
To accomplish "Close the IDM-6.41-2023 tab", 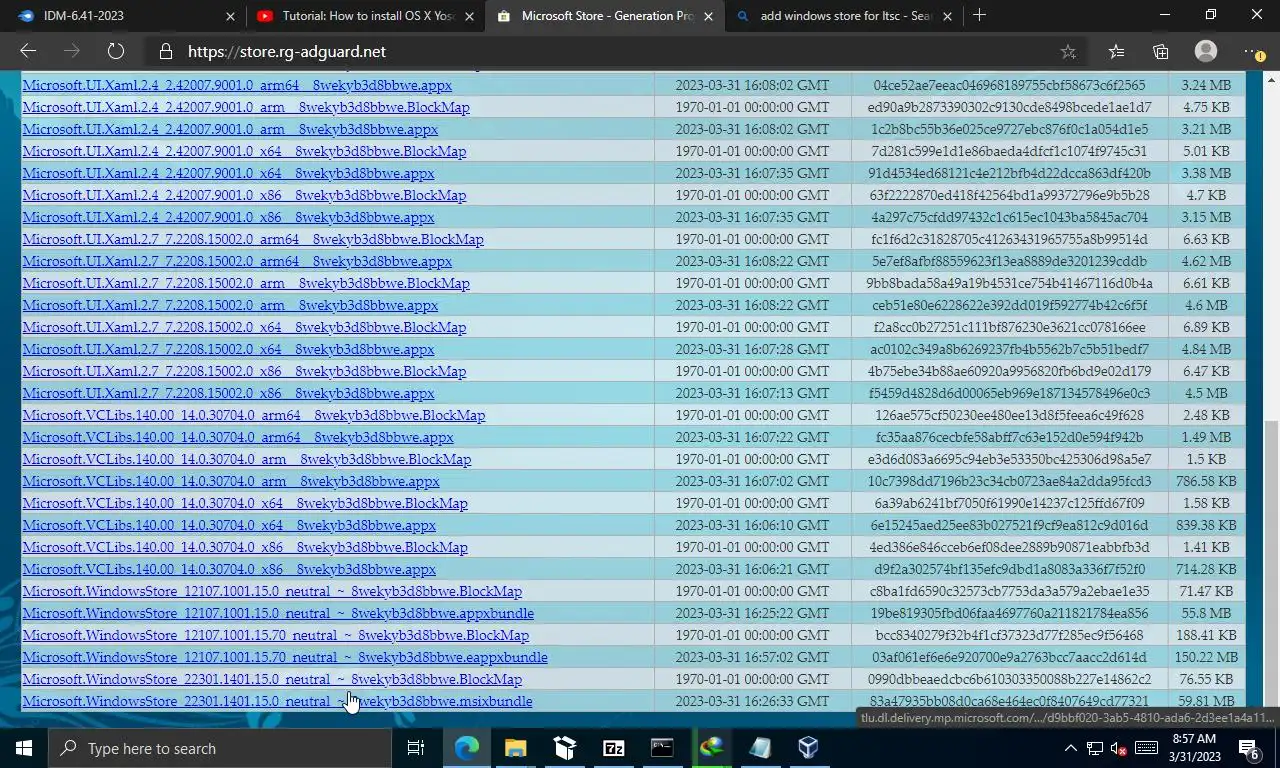I will coord(230,16).
